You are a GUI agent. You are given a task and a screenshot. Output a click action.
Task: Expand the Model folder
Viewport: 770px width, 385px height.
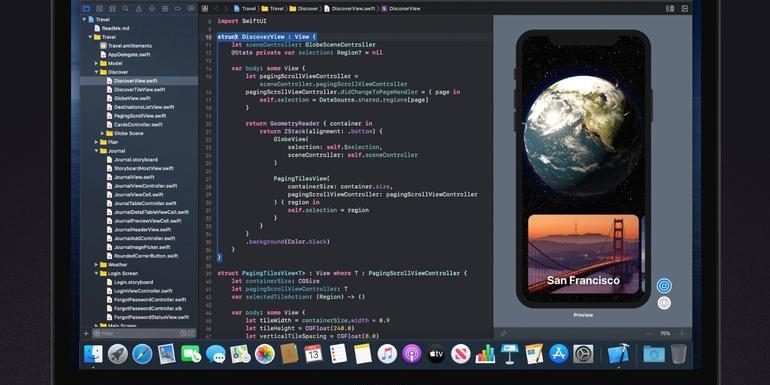click(97, 63)
